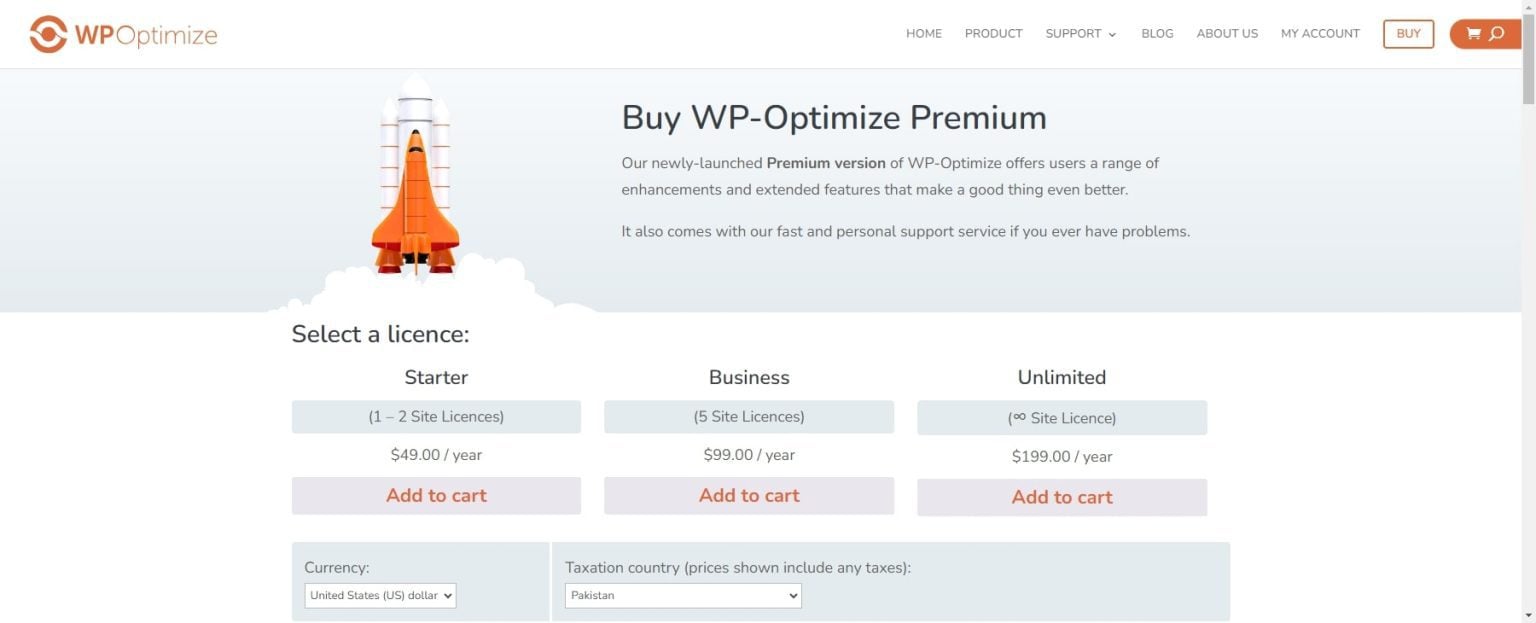Click the (5 Site Licences) label
The image size is (1536, 623).
click(748, 416)
